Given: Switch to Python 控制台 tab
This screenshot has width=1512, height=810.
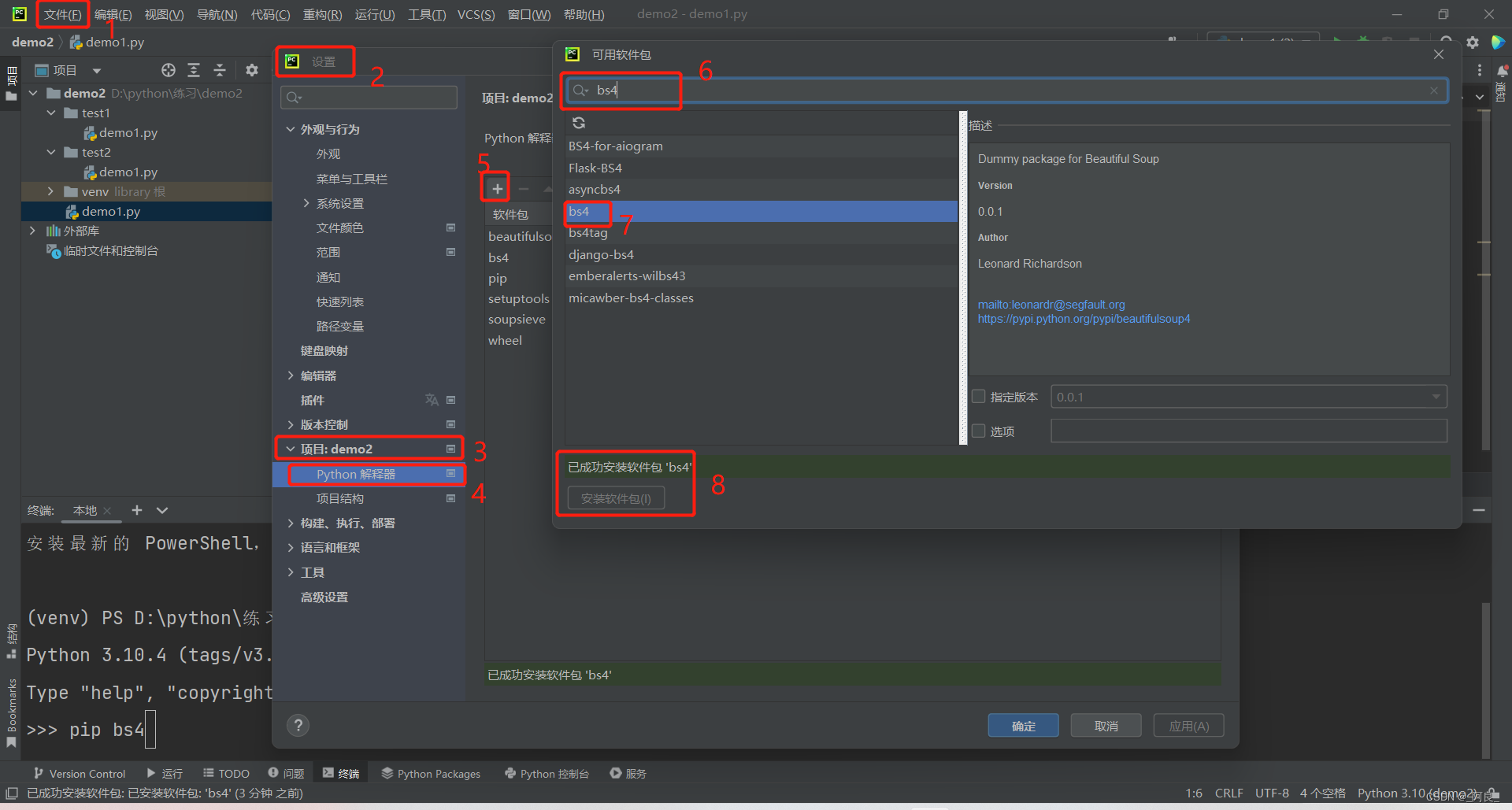Looking at the screenshot, I should click(547, 774).
